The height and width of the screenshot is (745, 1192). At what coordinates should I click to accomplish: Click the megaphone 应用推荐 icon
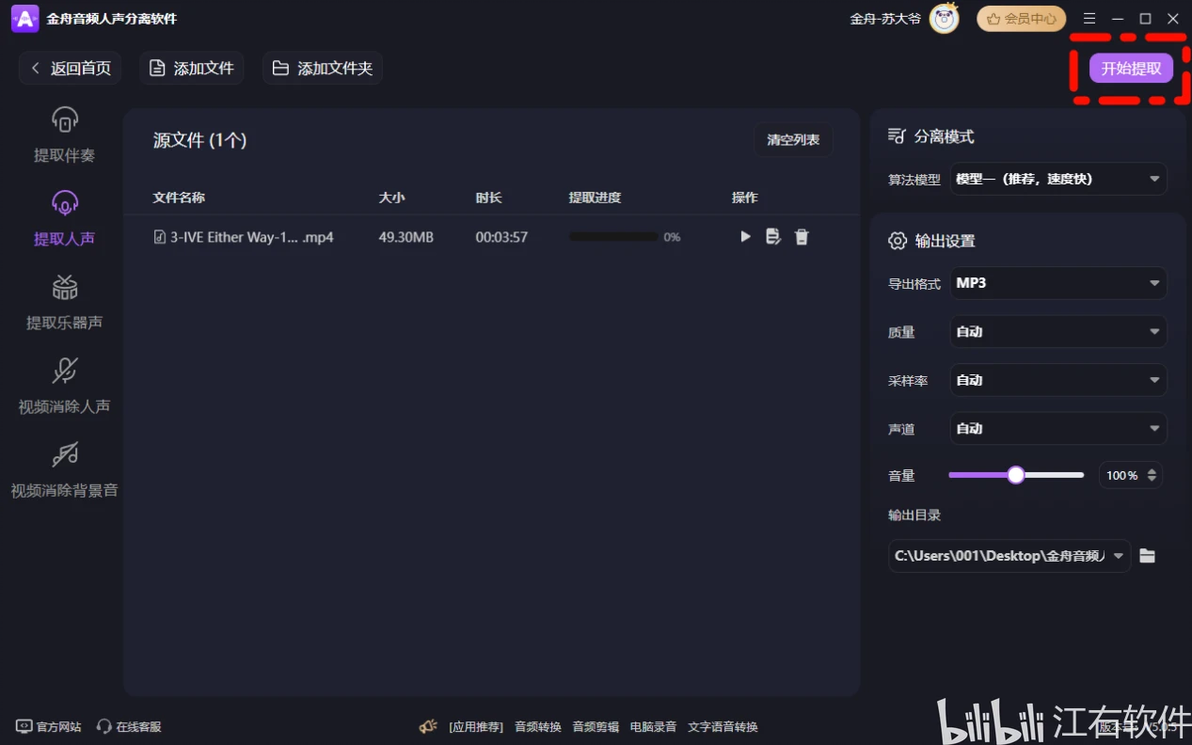click(428, 727)
